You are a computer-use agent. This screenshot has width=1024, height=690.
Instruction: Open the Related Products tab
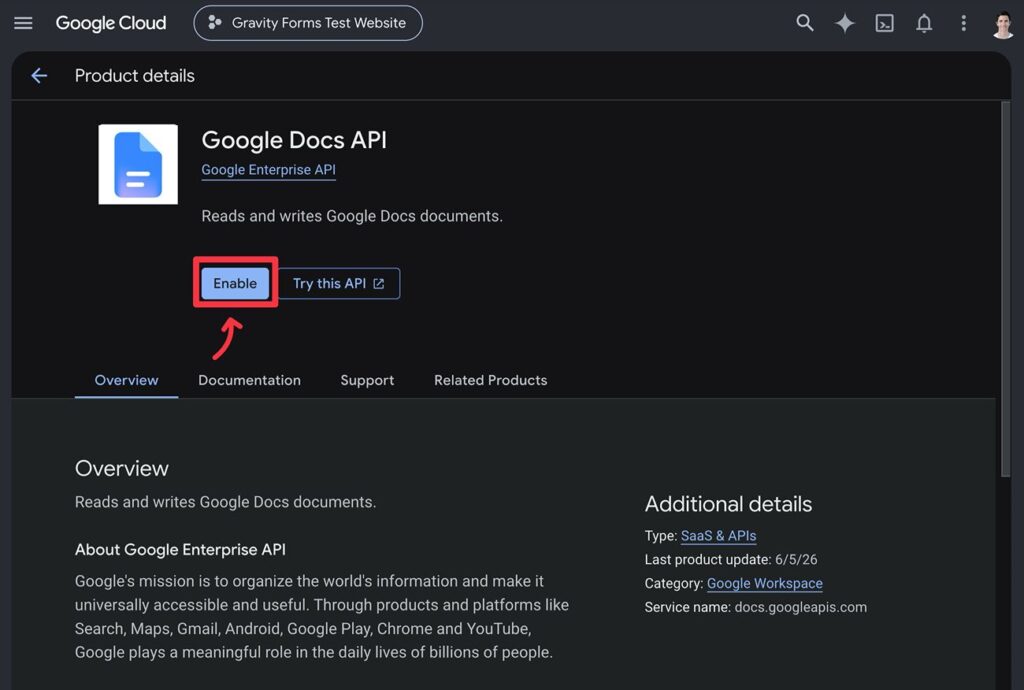coord(490,380)
